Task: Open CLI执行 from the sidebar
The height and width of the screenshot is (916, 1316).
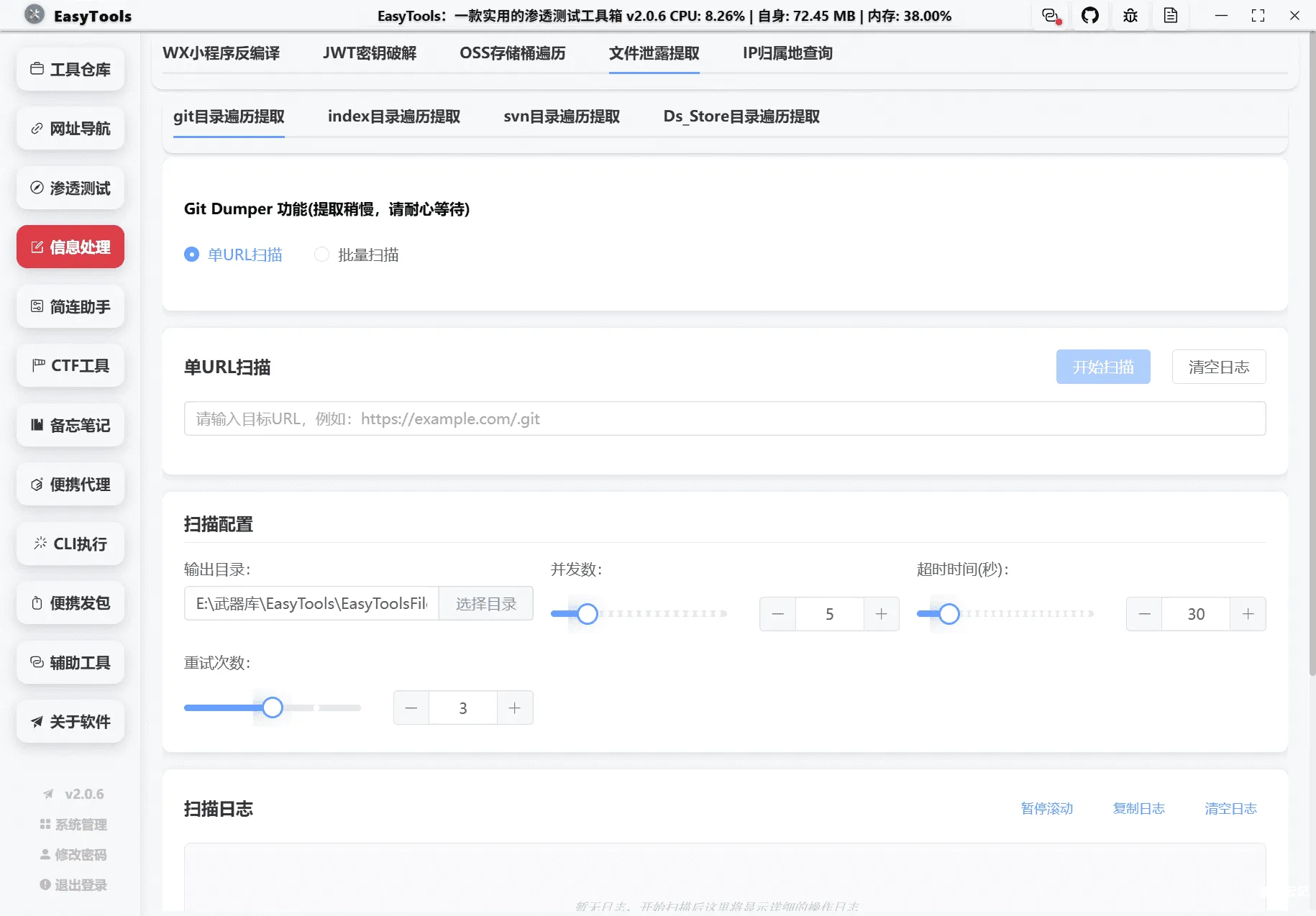Action: [70, 544]
